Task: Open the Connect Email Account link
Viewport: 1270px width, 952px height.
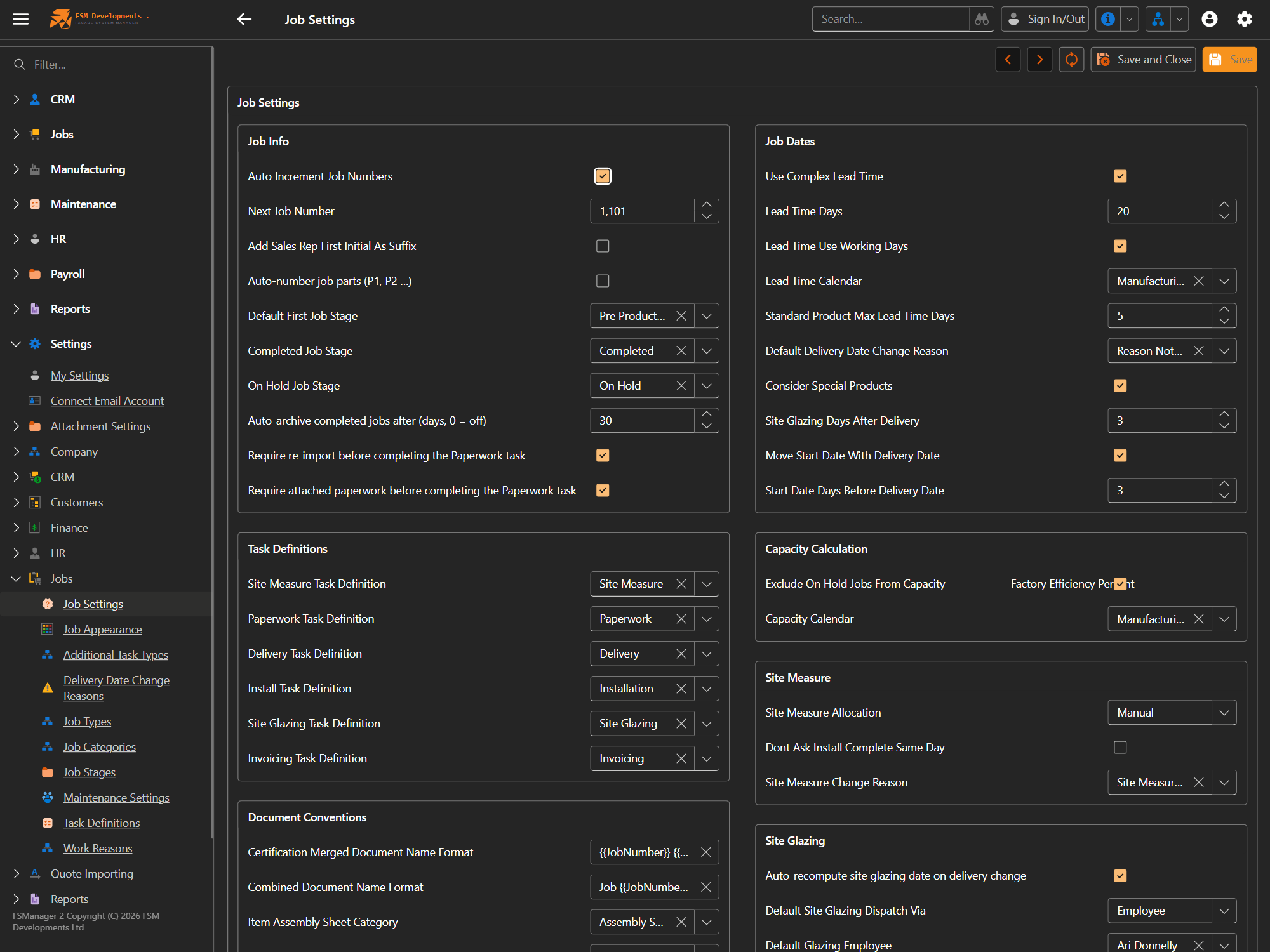Action: pyautogui.click(x=107, y=401)
